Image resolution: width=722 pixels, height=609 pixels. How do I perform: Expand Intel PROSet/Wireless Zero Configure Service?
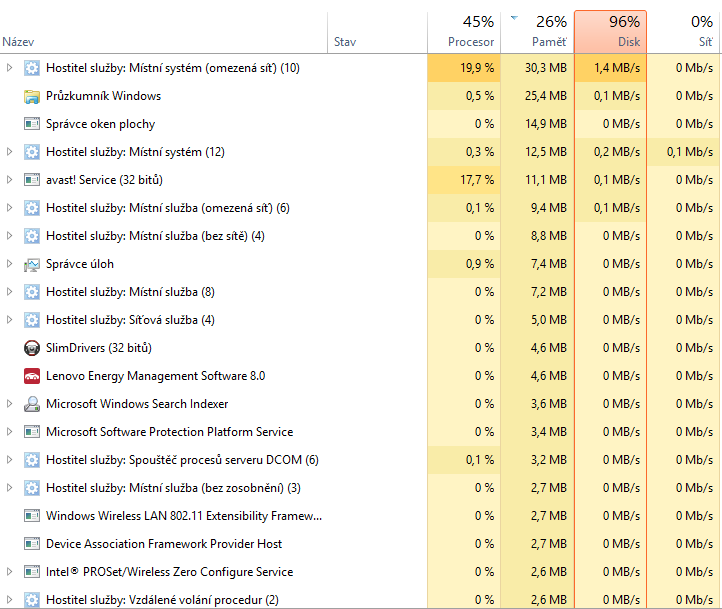coord(10,572)
